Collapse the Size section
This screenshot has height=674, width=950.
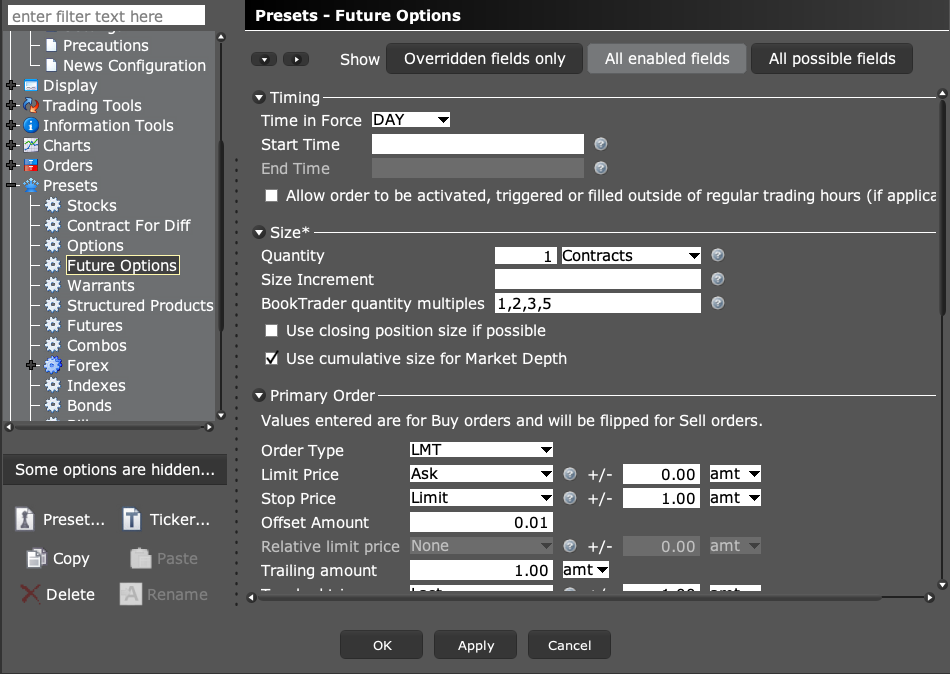coord(259,232)
